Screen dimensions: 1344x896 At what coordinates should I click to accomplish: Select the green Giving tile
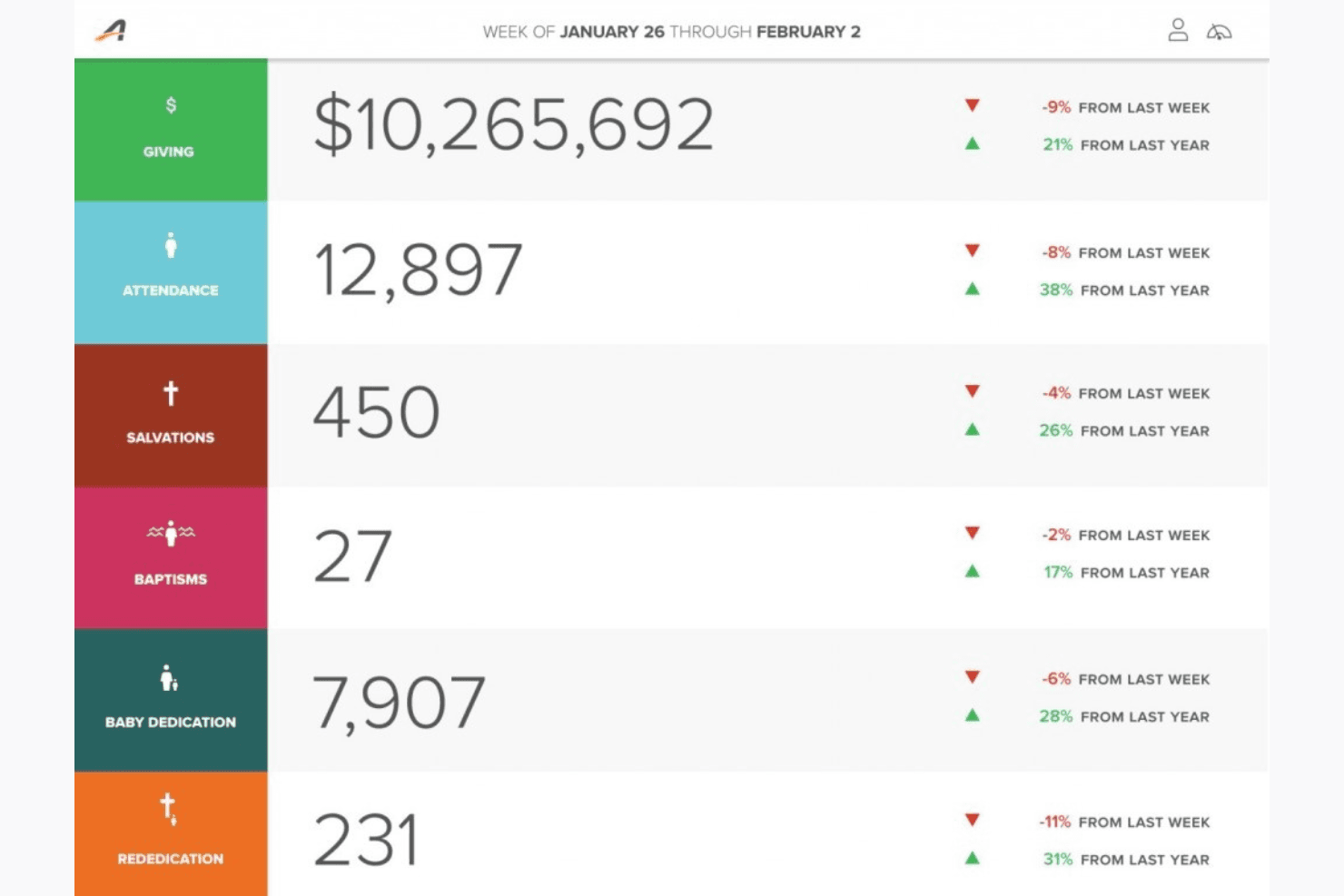coord(171,130)
